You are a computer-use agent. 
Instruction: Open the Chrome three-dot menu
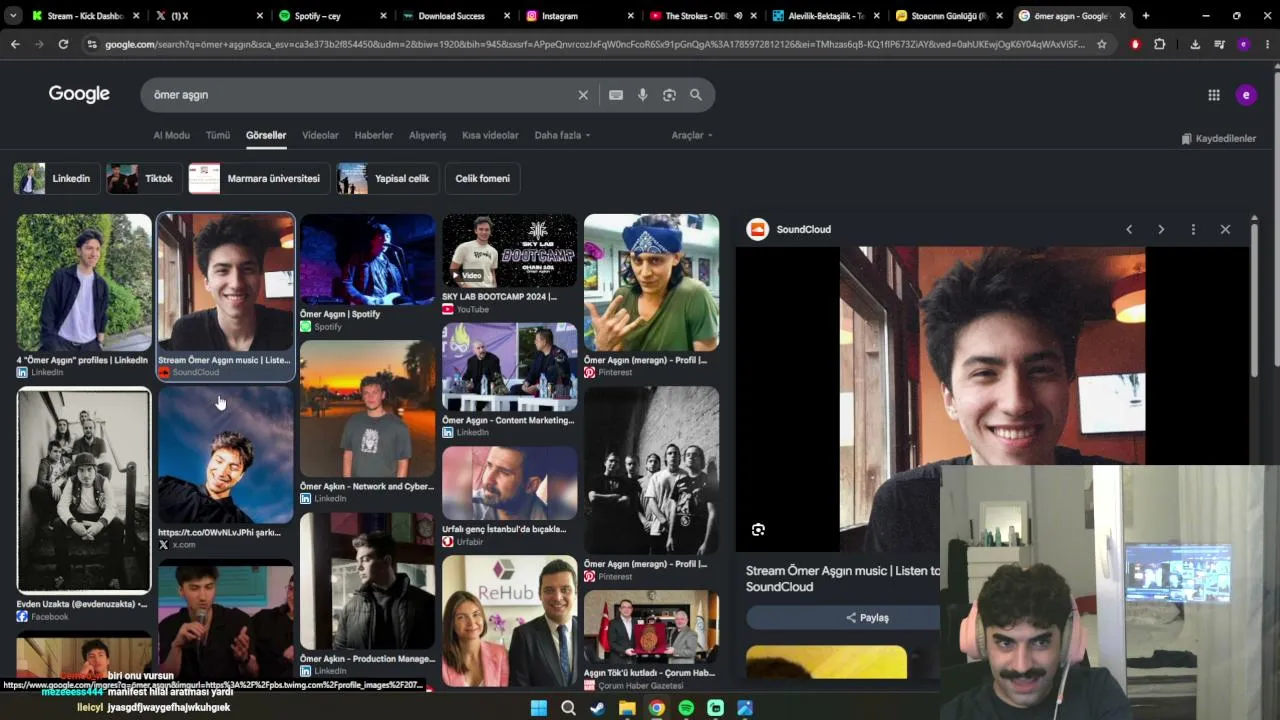click(x=1268, y=44)
